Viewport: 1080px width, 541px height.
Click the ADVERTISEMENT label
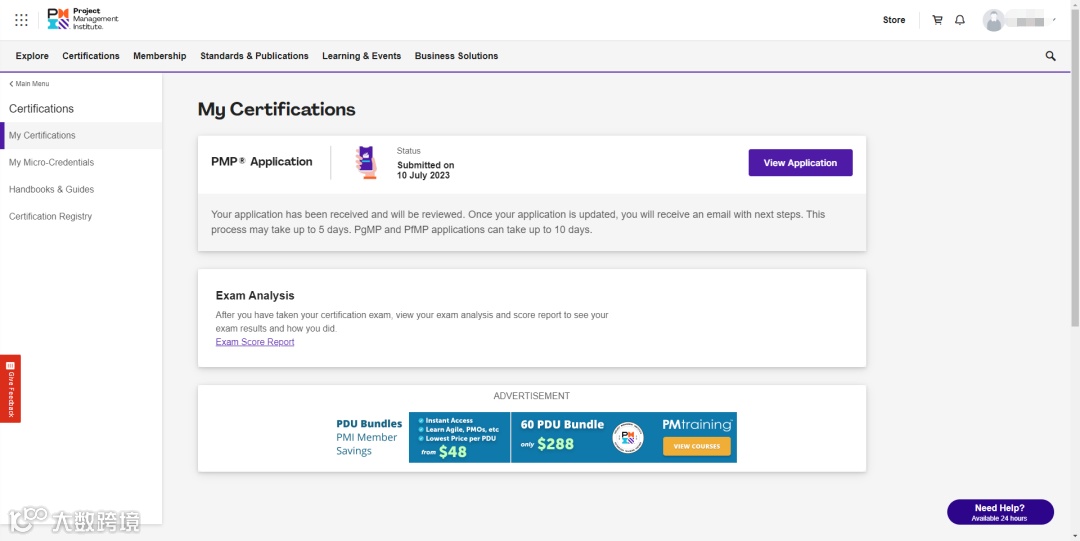point(532,396)
